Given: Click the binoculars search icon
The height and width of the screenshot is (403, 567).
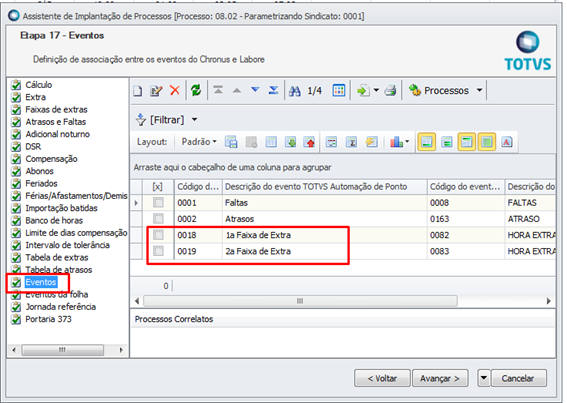Looking at the screenshot, I should 295,90.
